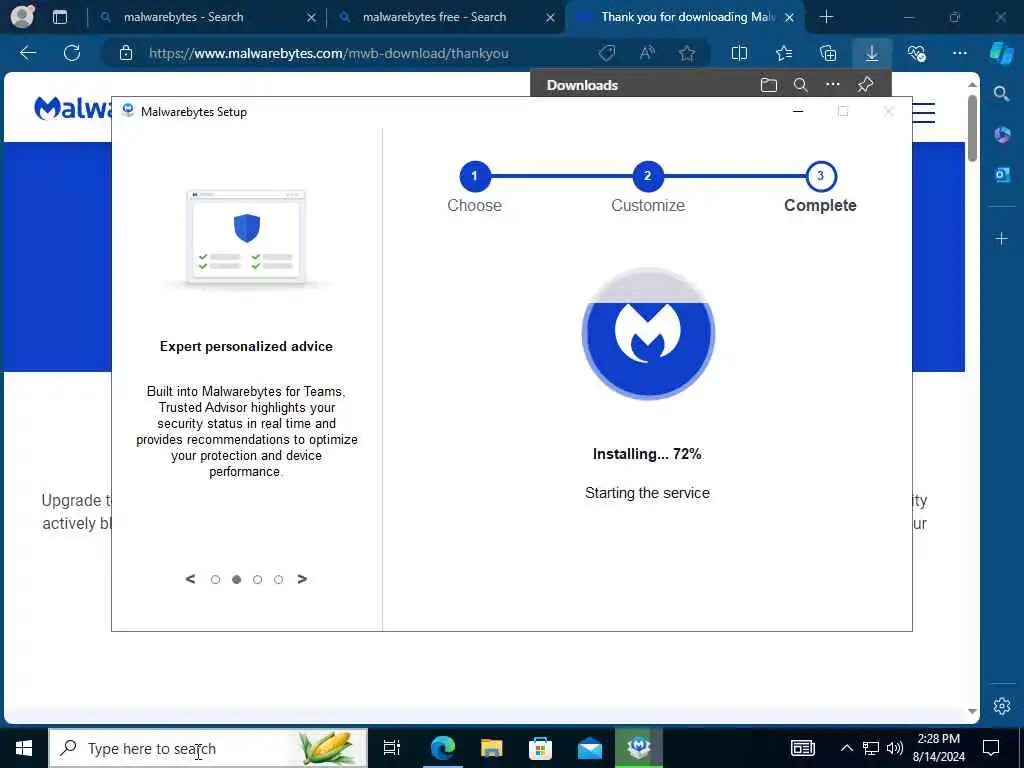Click the Malwarebytes website logo
1024x768 pixels.
[x=72, y=108]
